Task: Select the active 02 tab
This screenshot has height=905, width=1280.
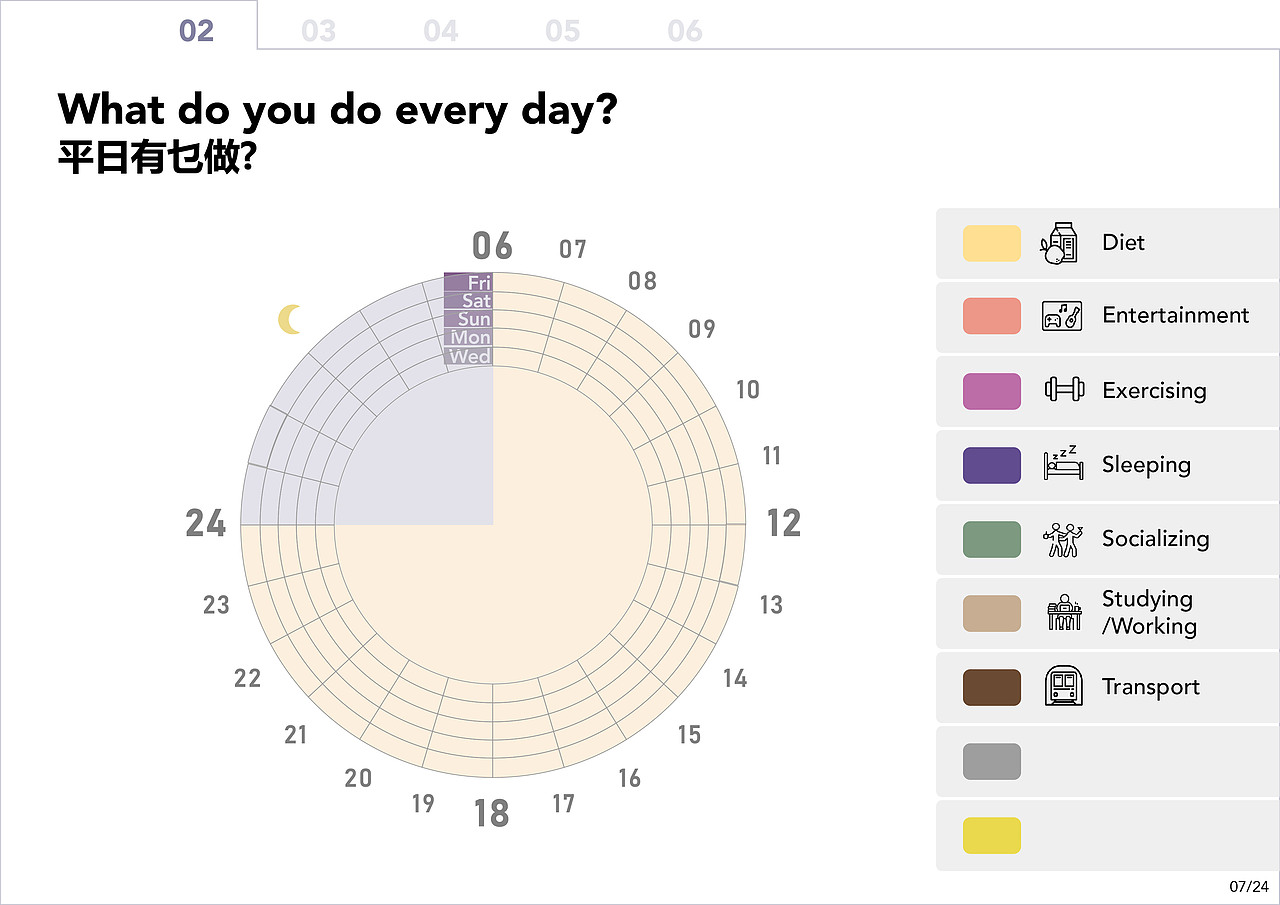Action: point(197,31)
